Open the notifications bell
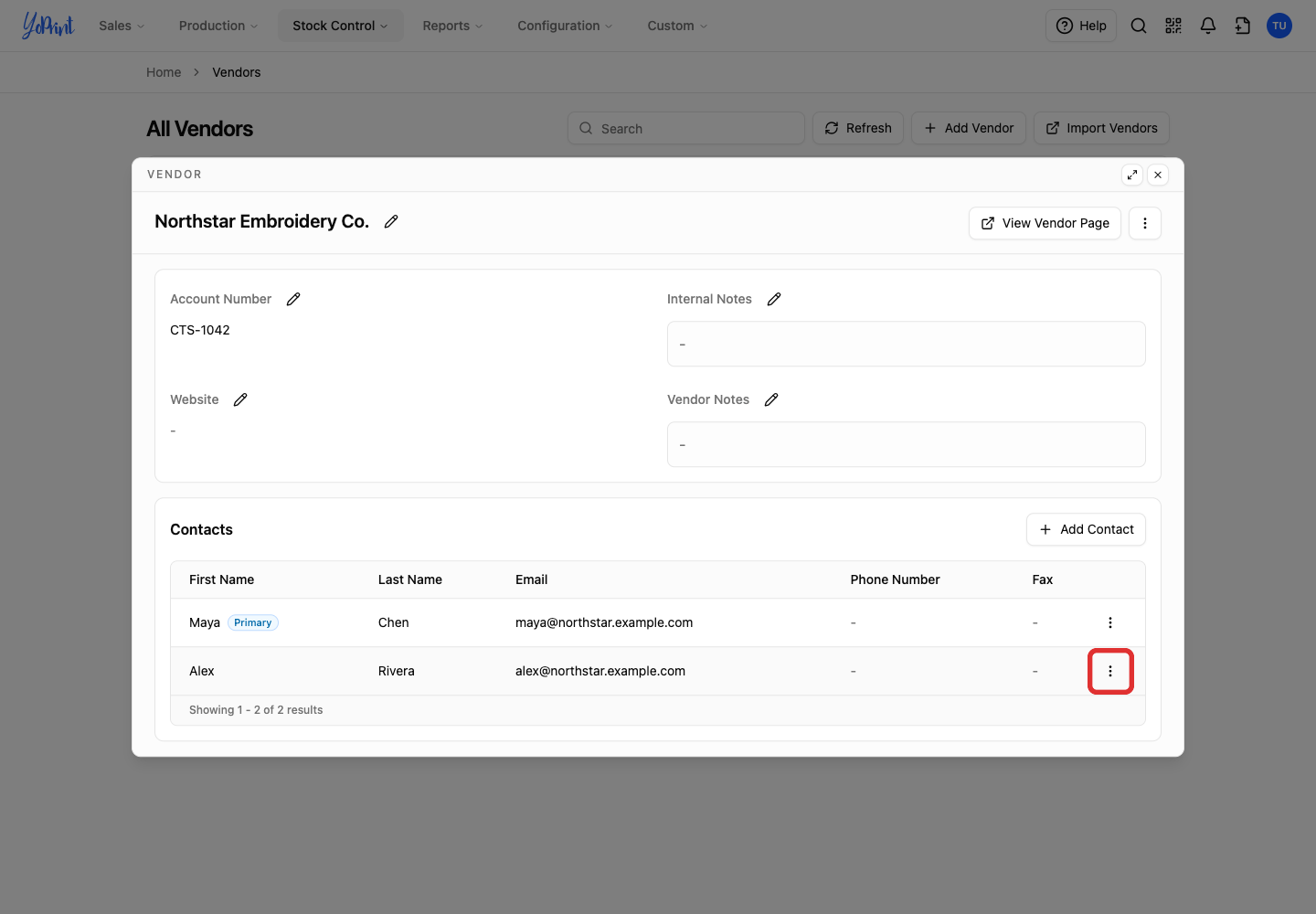The image size is (1316, 914). 1208,26
